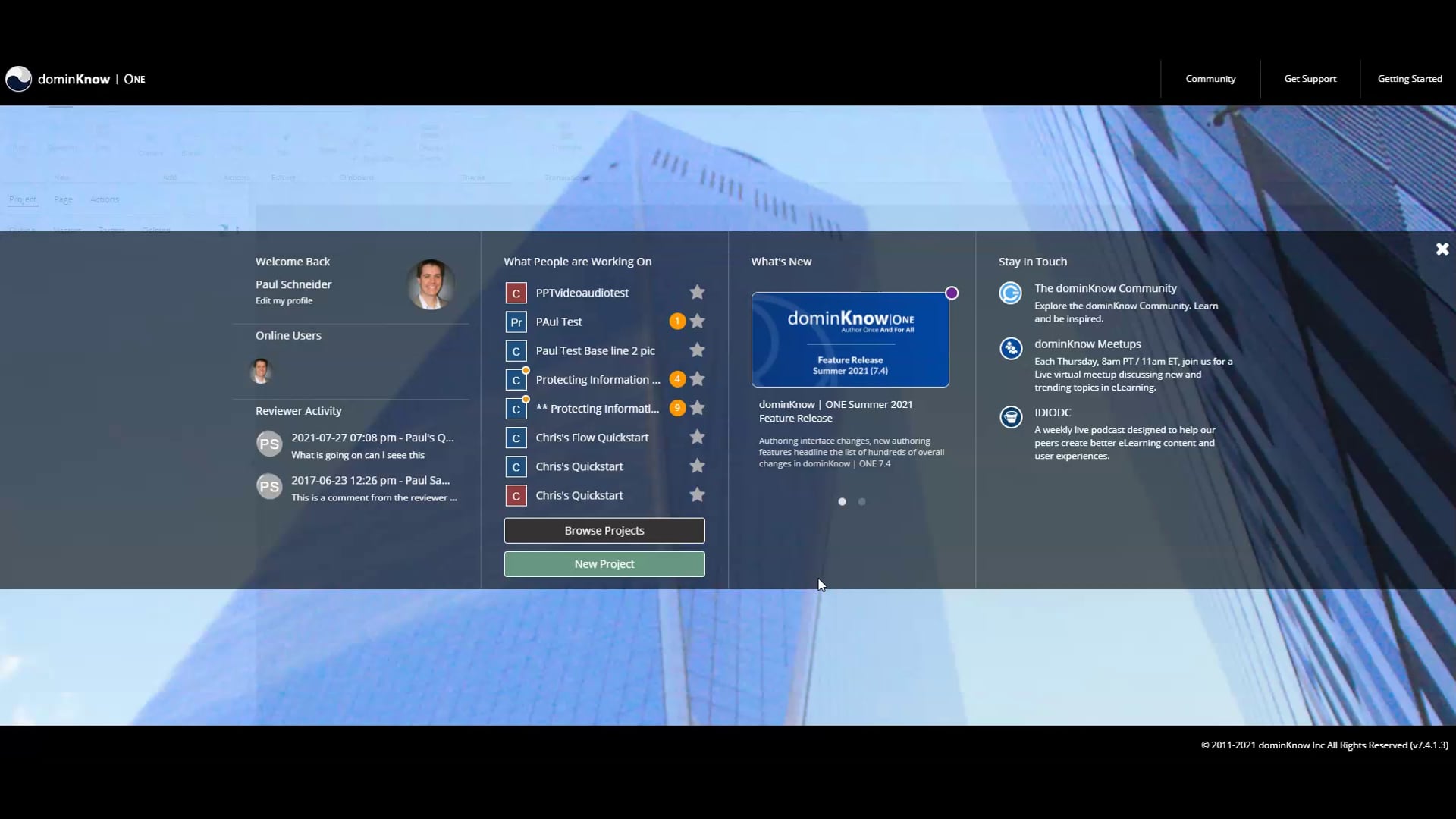Select the first carousel dot in What's New
1456x819 pixels.
point(842,501)
